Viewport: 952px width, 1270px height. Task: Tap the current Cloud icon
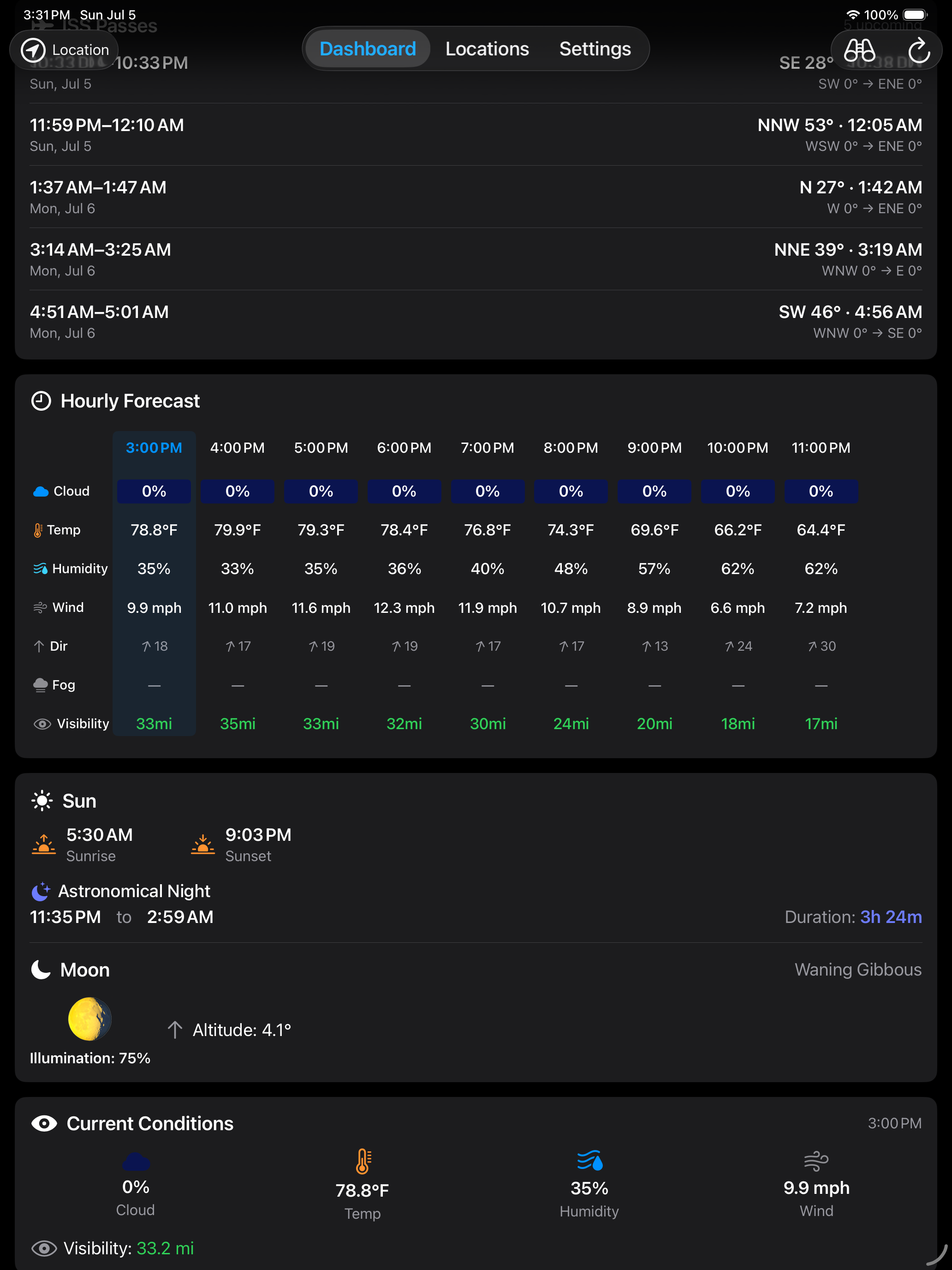click(136, 1162)
